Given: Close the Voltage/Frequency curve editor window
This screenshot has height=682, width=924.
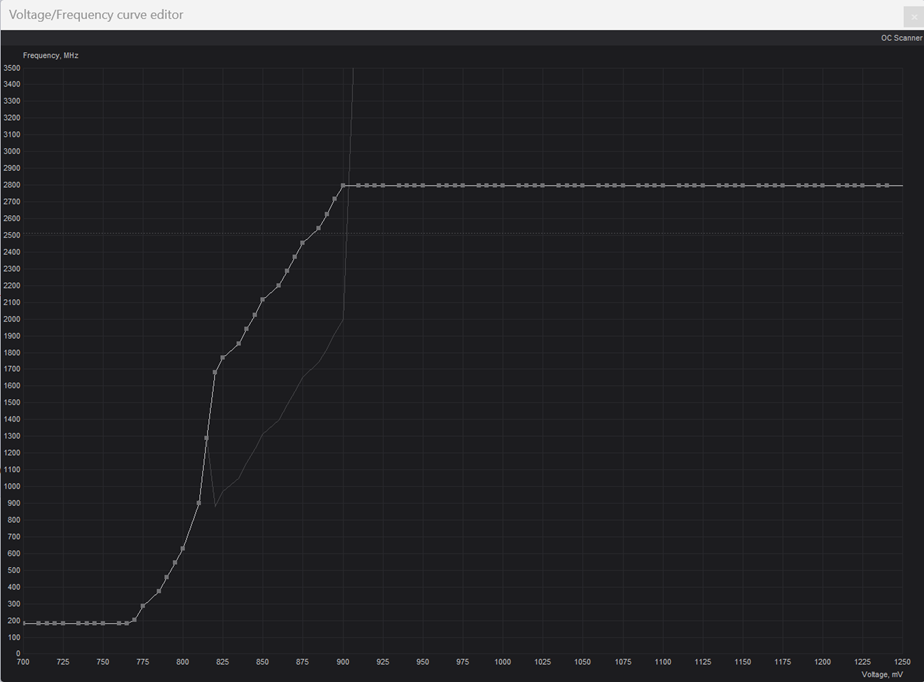Looking at the screenshot, I should [x=914, y=17].
